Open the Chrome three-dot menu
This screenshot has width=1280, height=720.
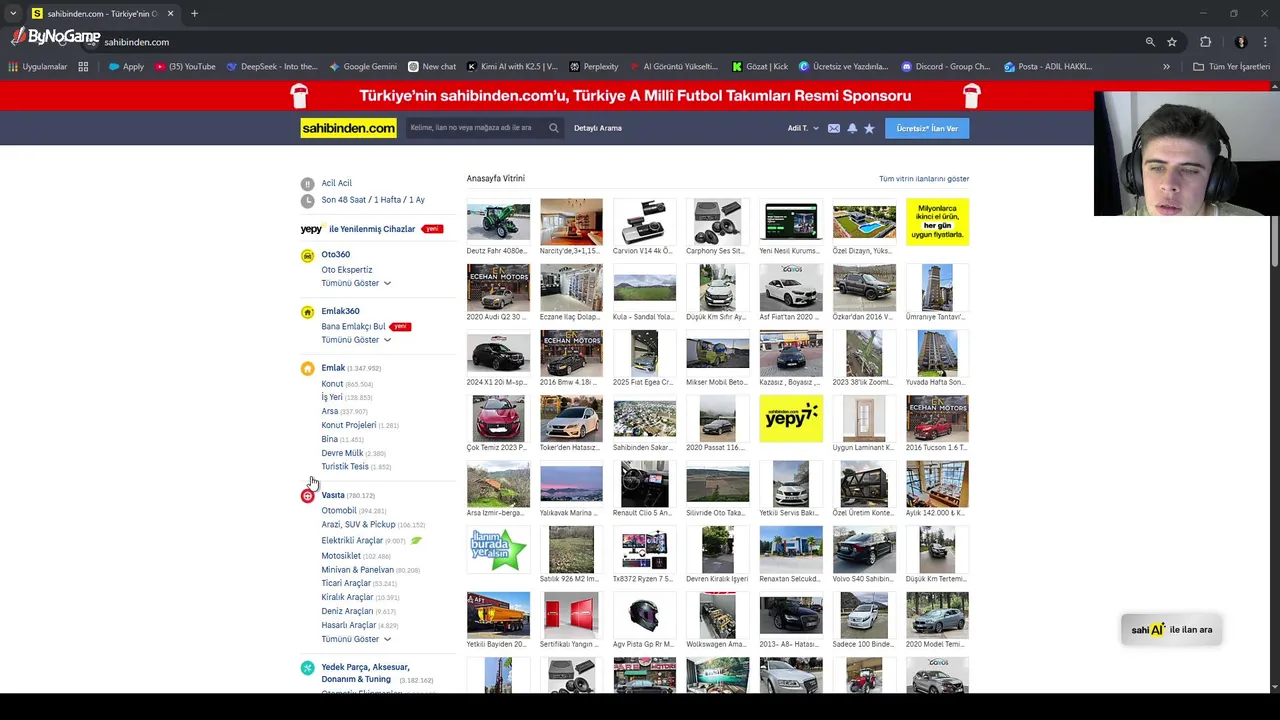click(1265, 42)
